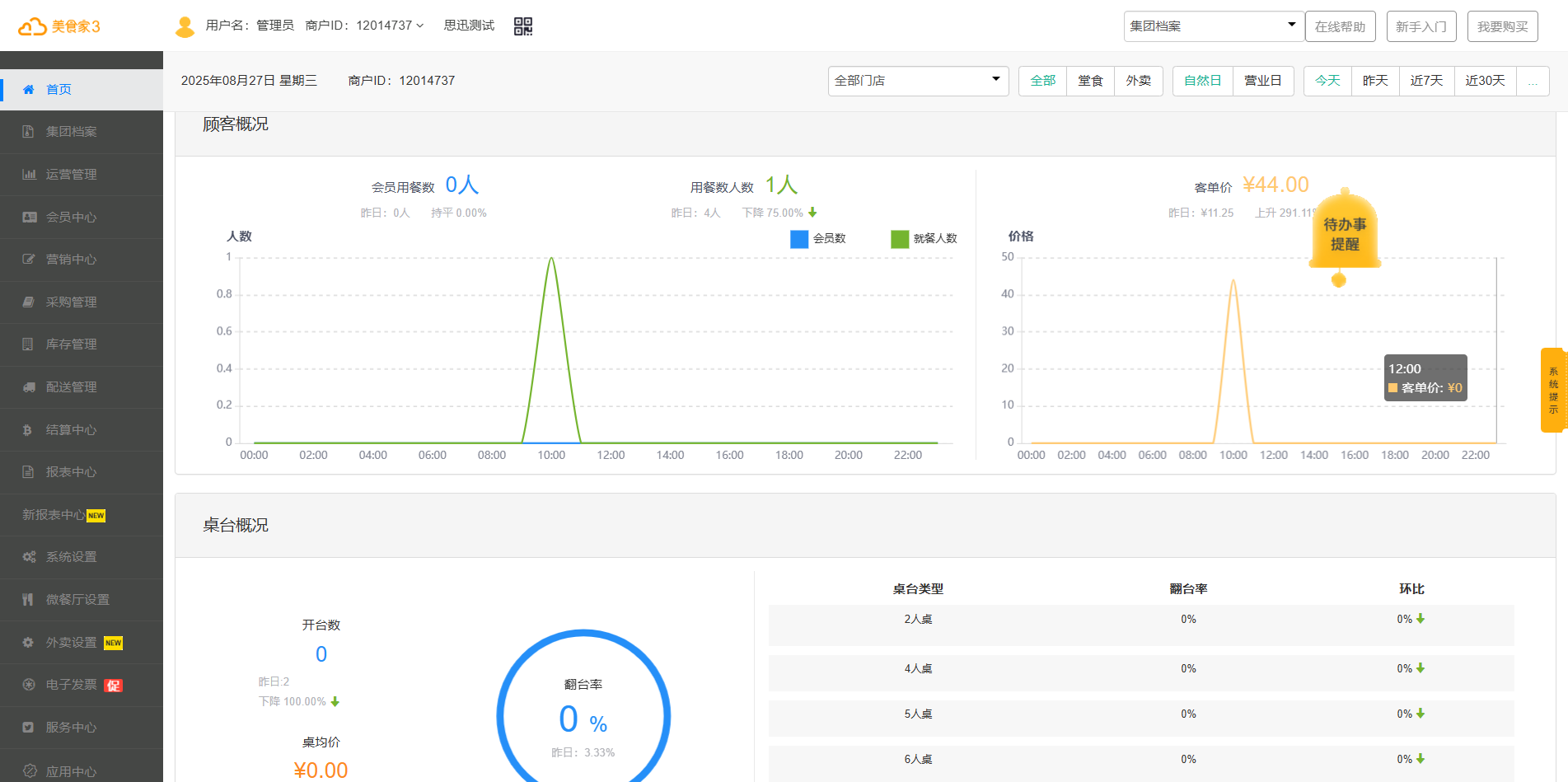Click the 我要购买 button

click(x=1502, y=26)
